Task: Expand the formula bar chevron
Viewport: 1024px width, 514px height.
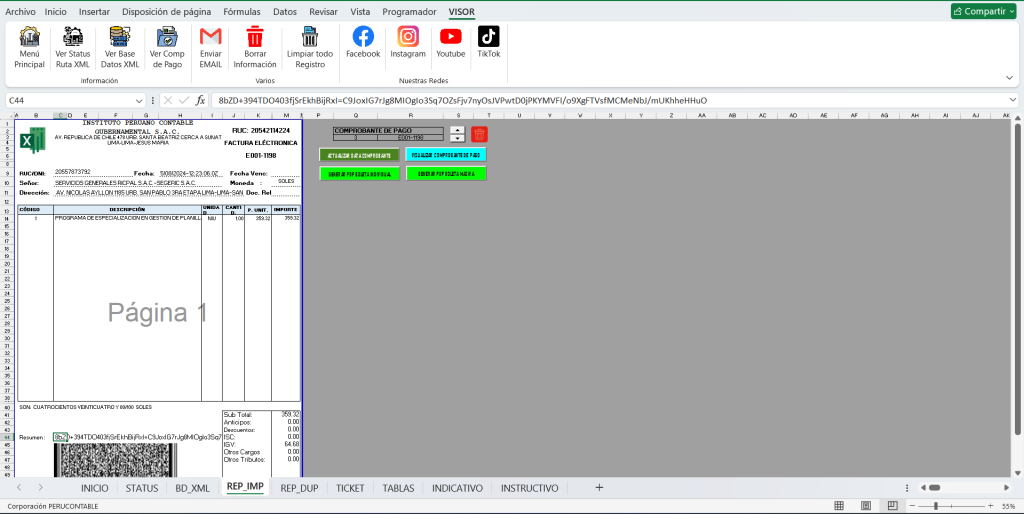Action: pos(1013,100)
